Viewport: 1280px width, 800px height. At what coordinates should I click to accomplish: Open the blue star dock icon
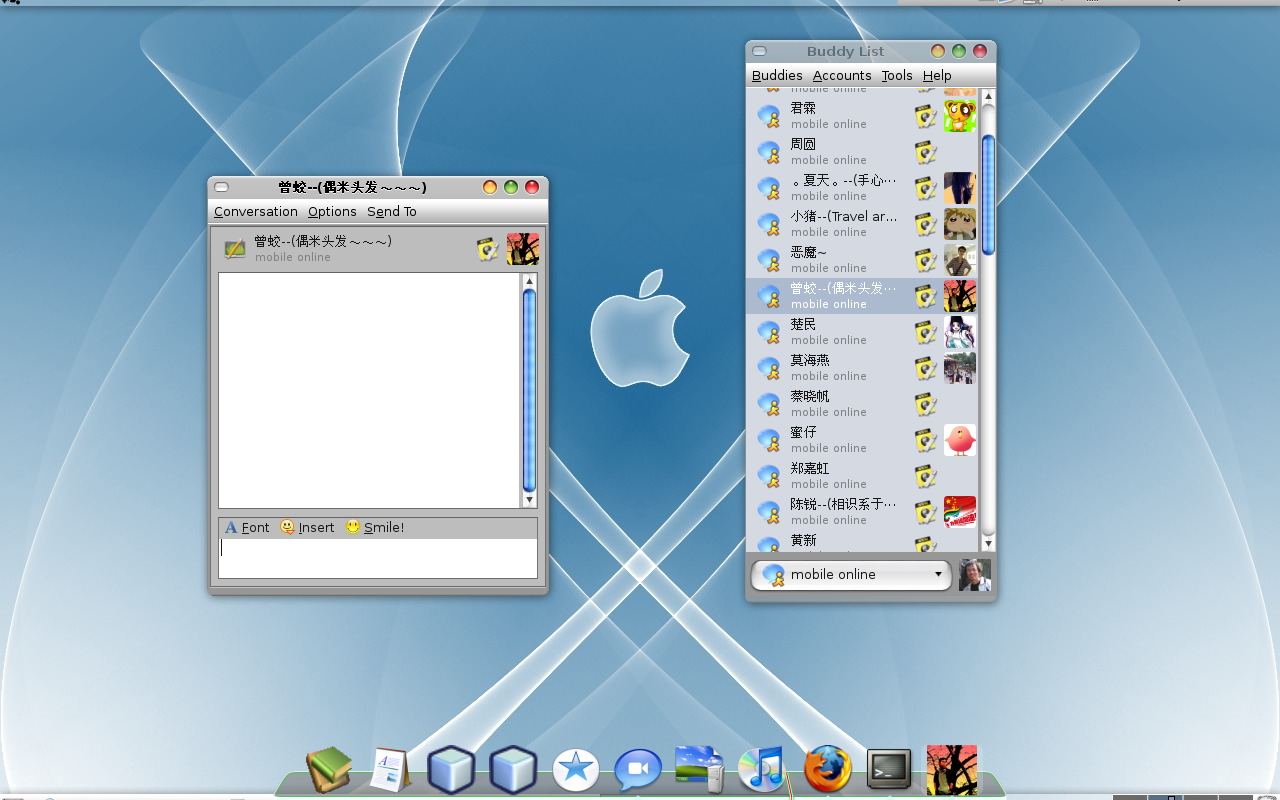[x=576, y=770]
